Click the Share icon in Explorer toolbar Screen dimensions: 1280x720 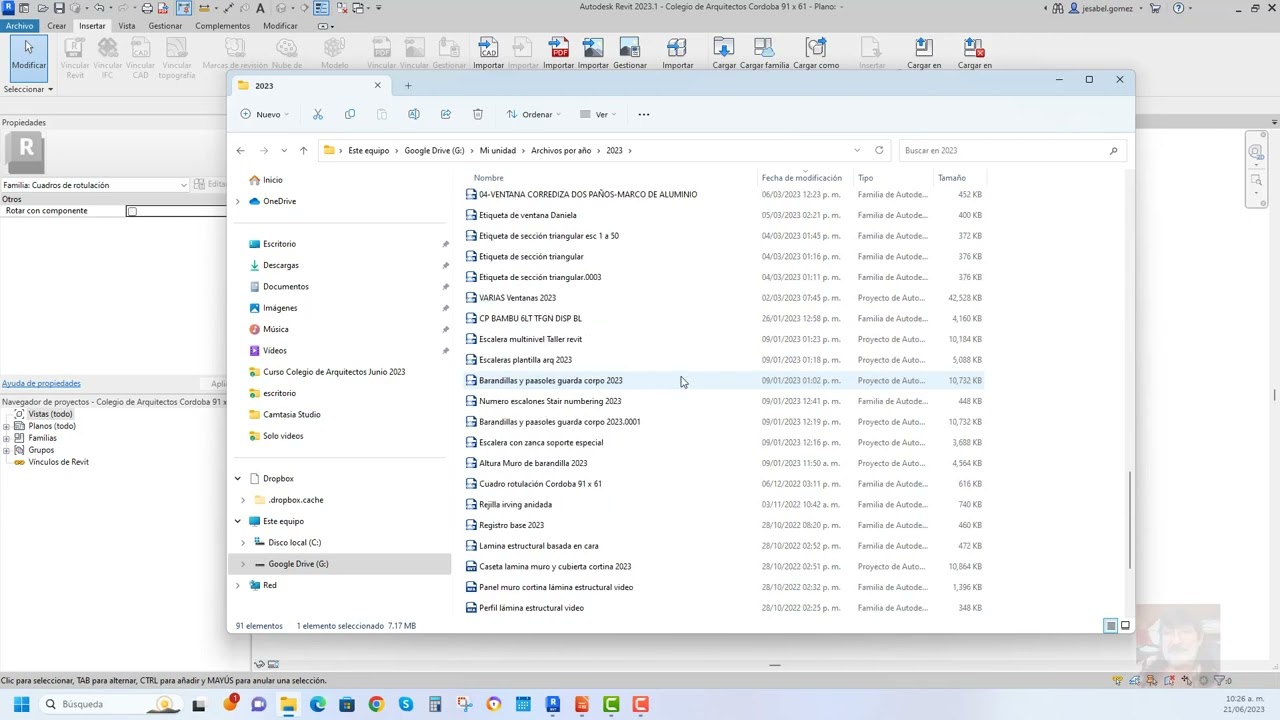coord(446,114)
